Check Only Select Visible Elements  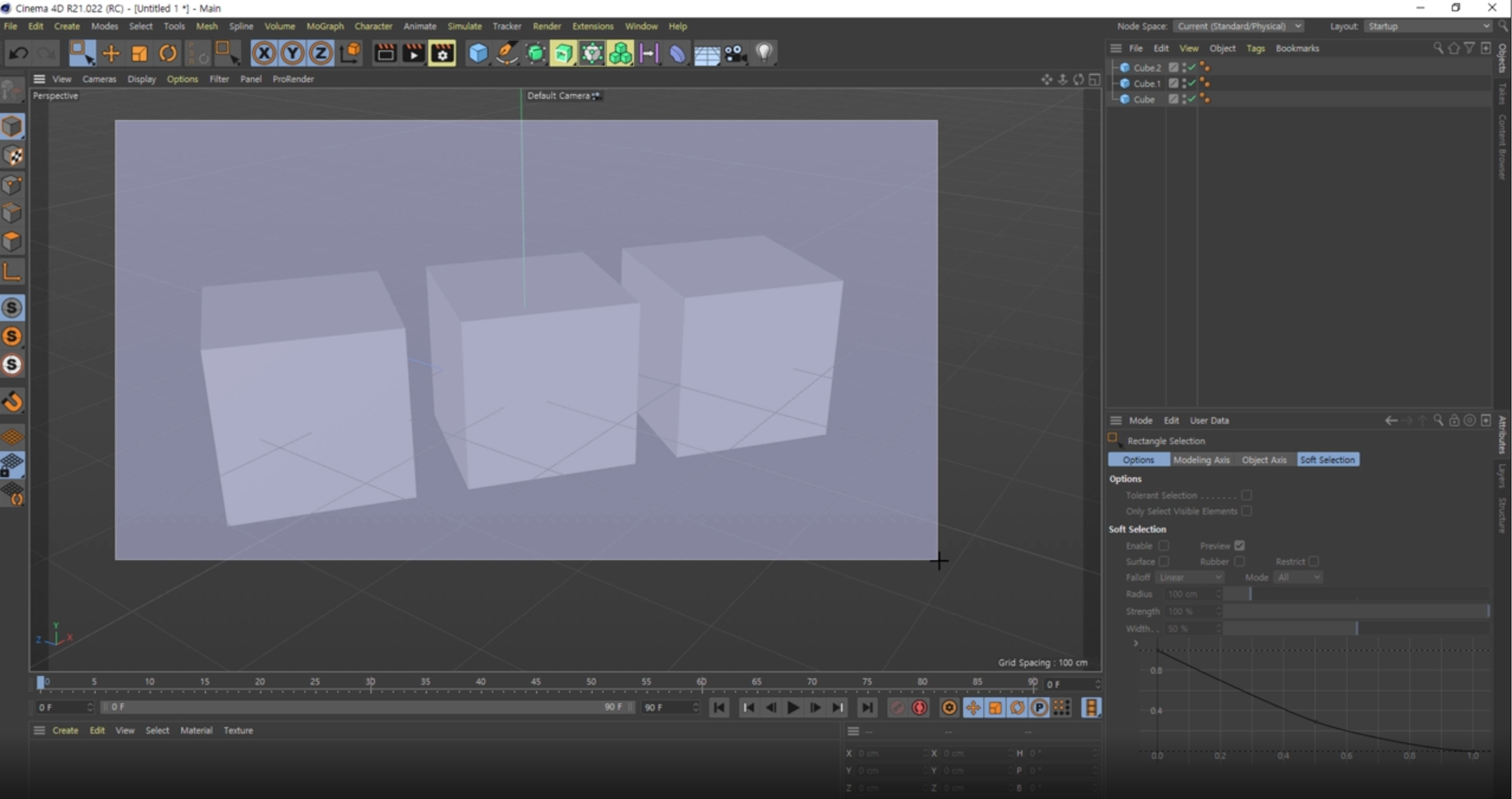[x=1246, y=511]
